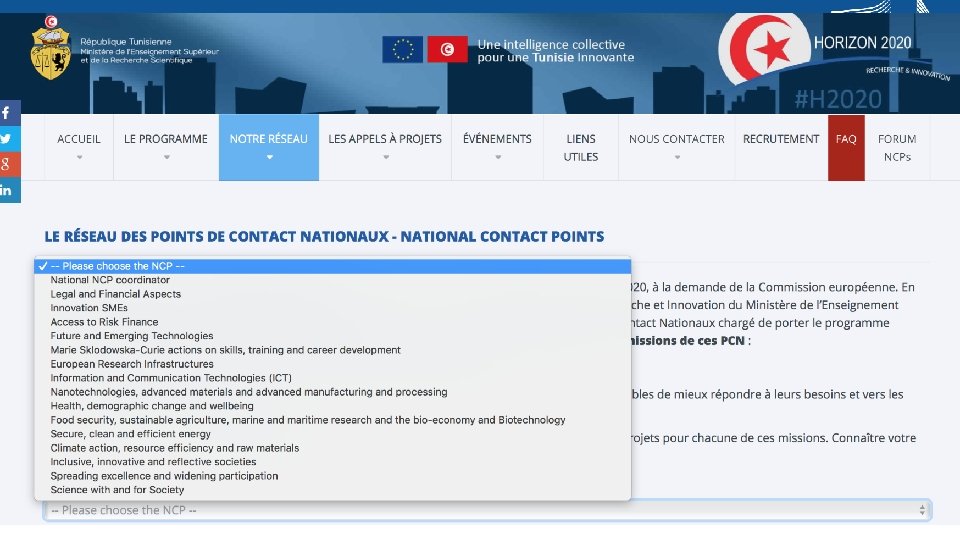Viewport: 960px width, 540px height.
Task: Choose National NCP coordinator option
Action: [332, 280]
